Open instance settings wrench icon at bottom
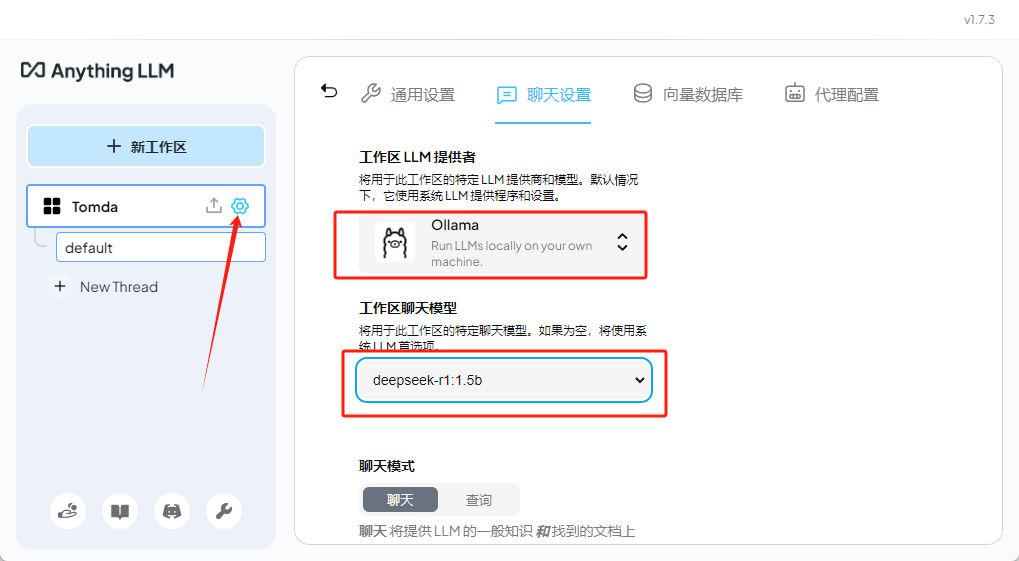 (x=224, y=512)
